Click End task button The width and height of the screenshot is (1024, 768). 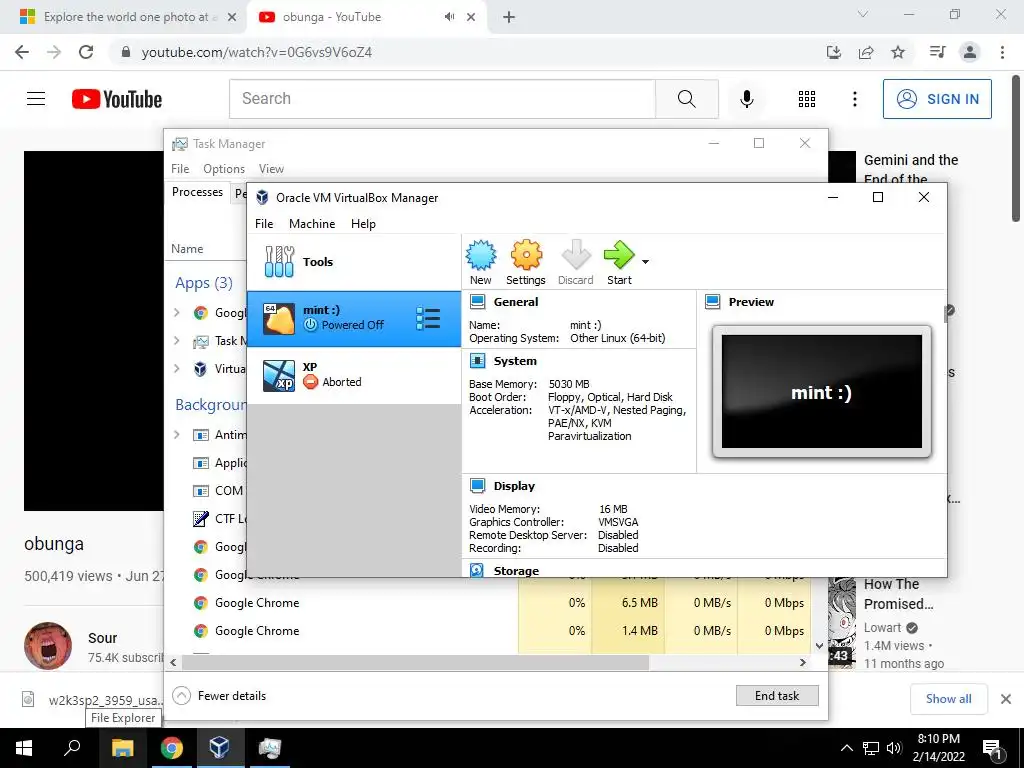776,696
